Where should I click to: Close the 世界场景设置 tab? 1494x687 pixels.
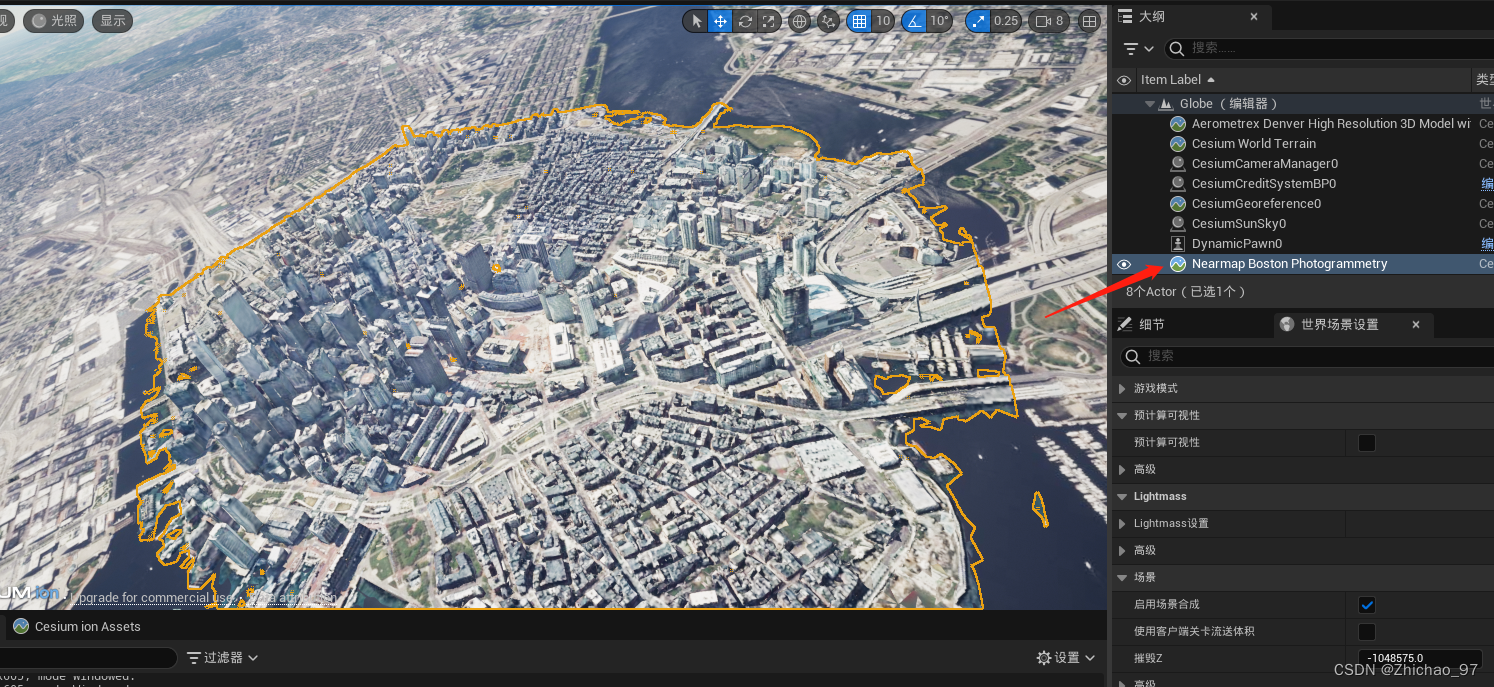pos(1416,325)
